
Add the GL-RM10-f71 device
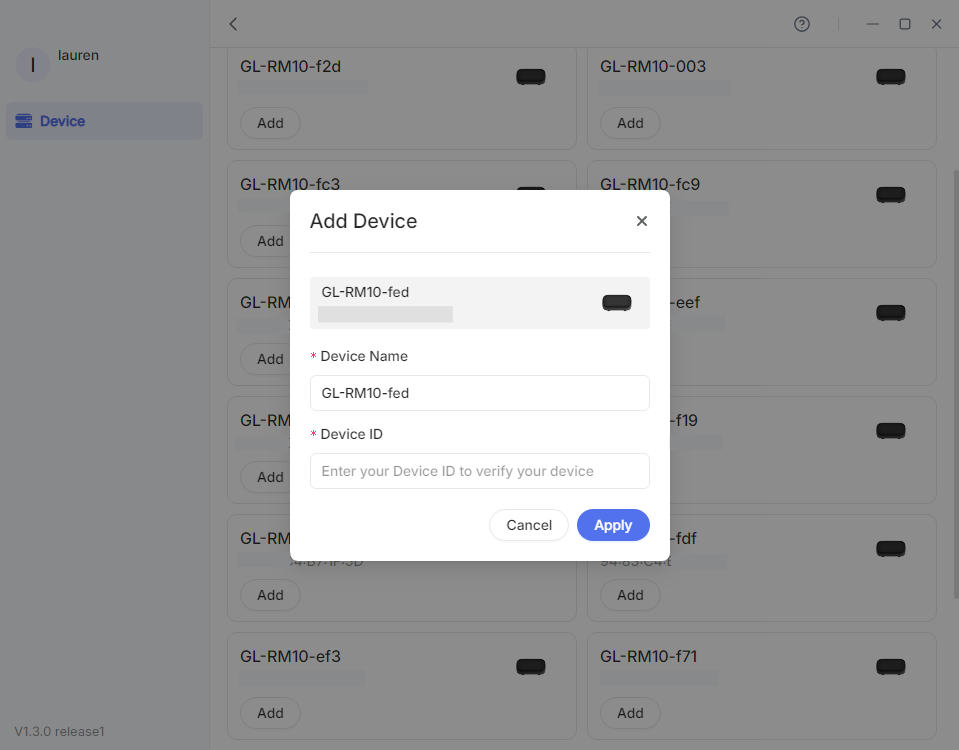629,712
